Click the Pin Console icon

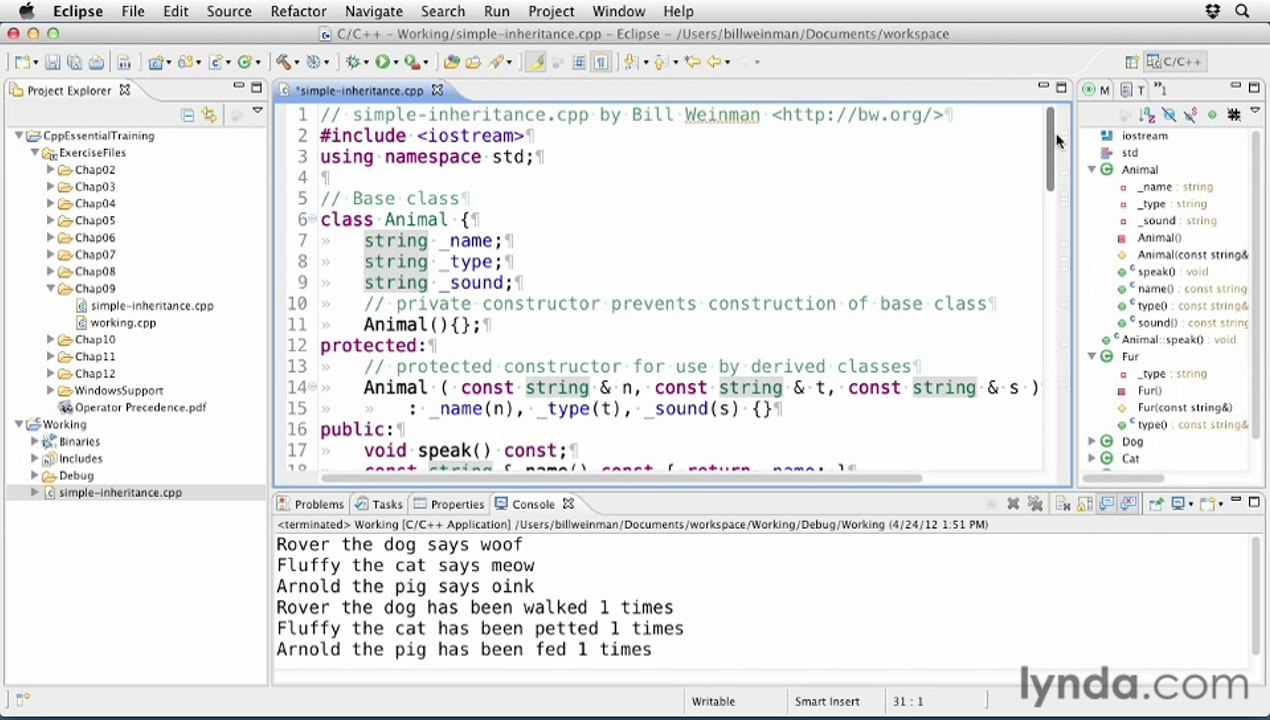pos(1156,504)
